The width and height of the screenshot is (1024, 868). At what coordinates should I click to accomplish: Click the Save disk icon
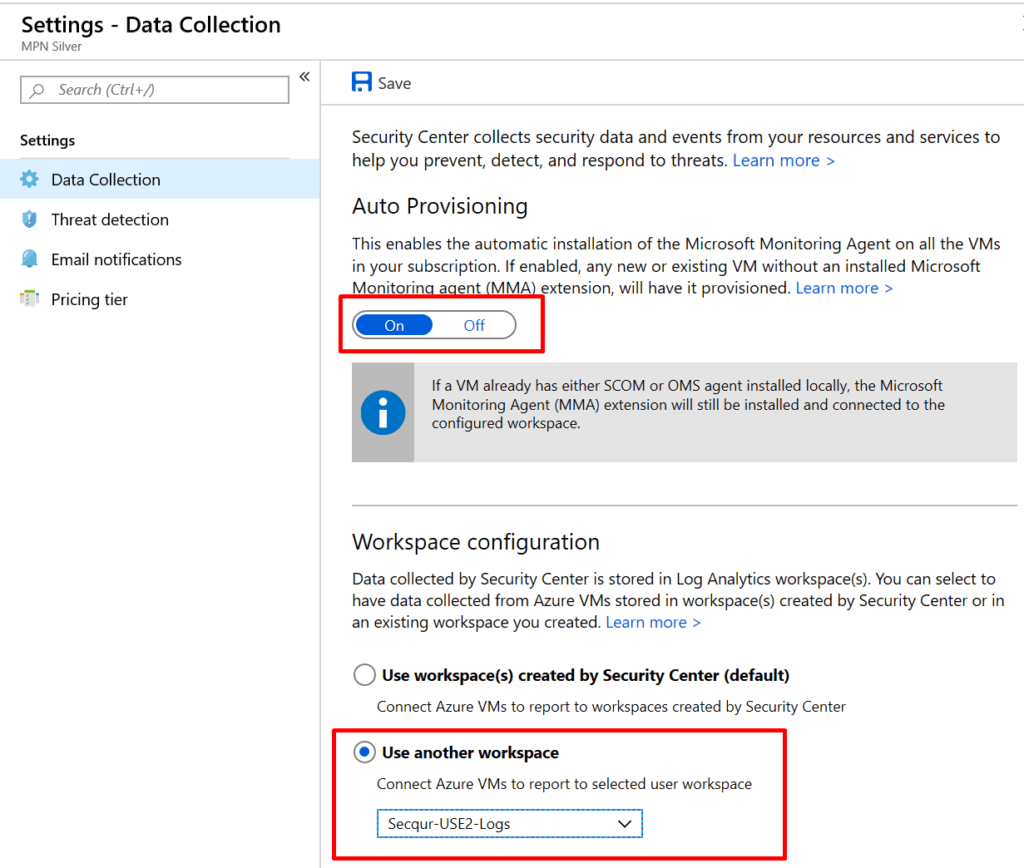click(359, 82)
